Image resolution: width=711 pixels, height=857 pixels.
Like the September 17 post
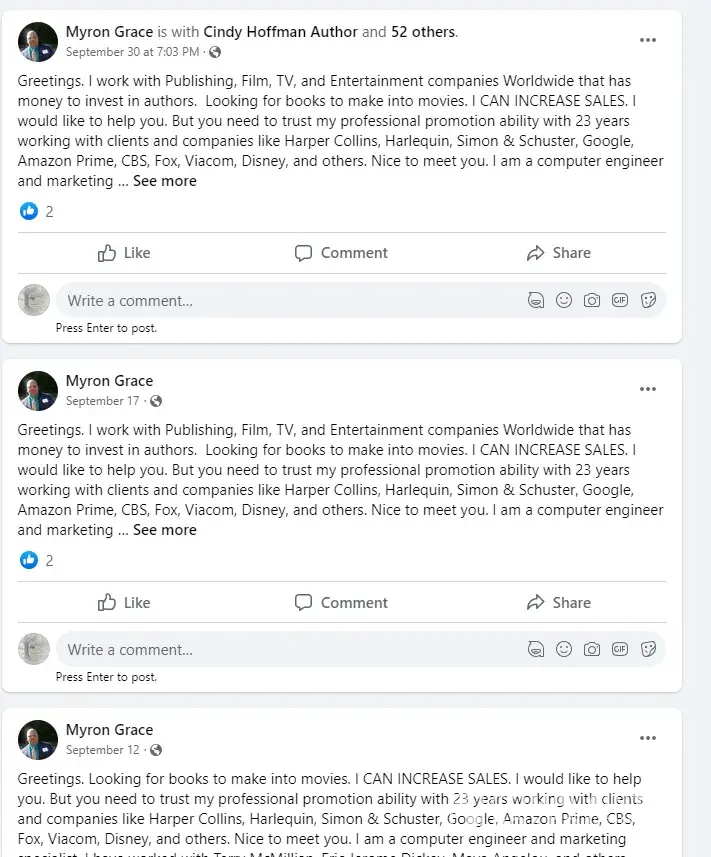coord(124,602)
